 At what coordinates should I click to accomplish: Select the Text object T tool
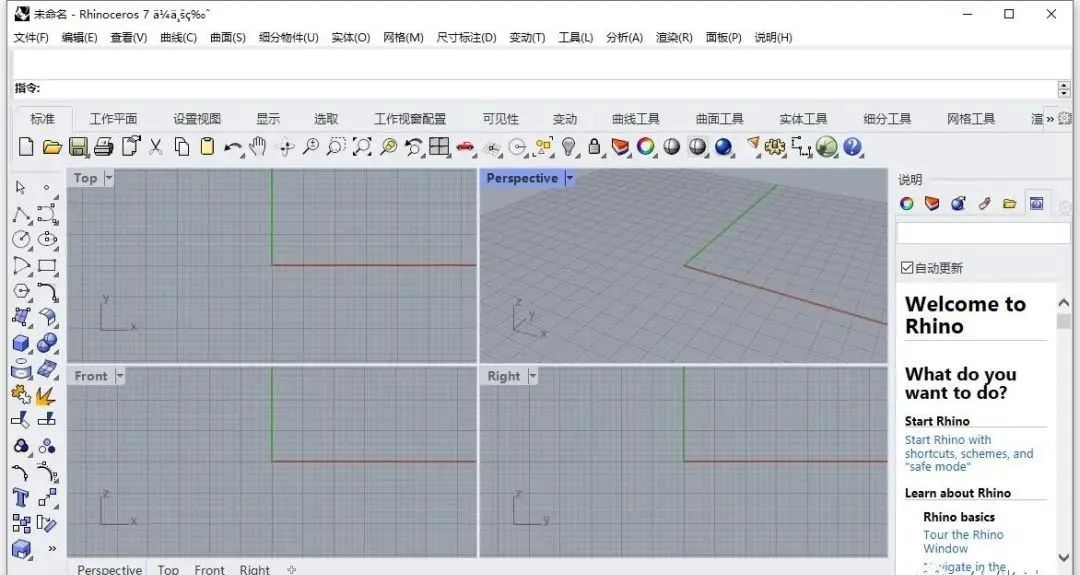(21, 498)
